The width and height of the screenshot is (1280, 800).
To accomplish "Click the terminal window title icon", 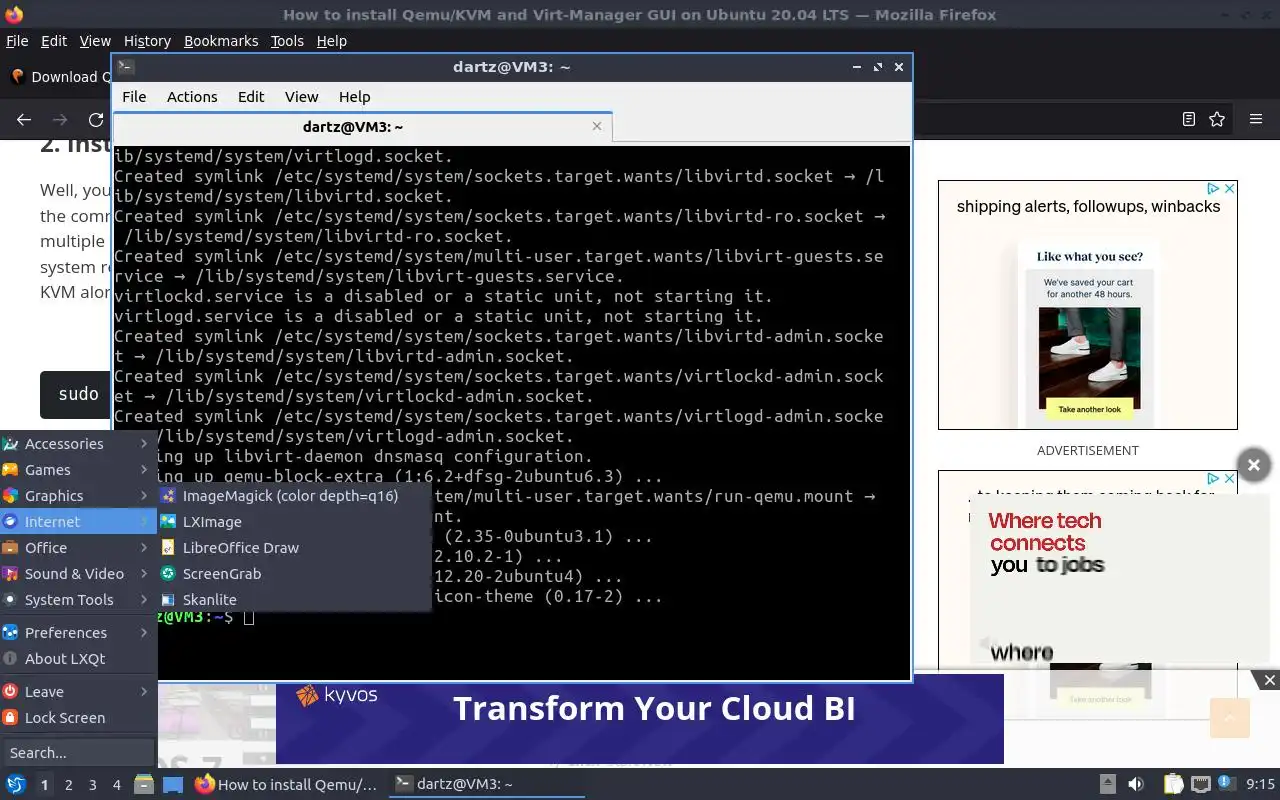I will (x=125, y=66).
